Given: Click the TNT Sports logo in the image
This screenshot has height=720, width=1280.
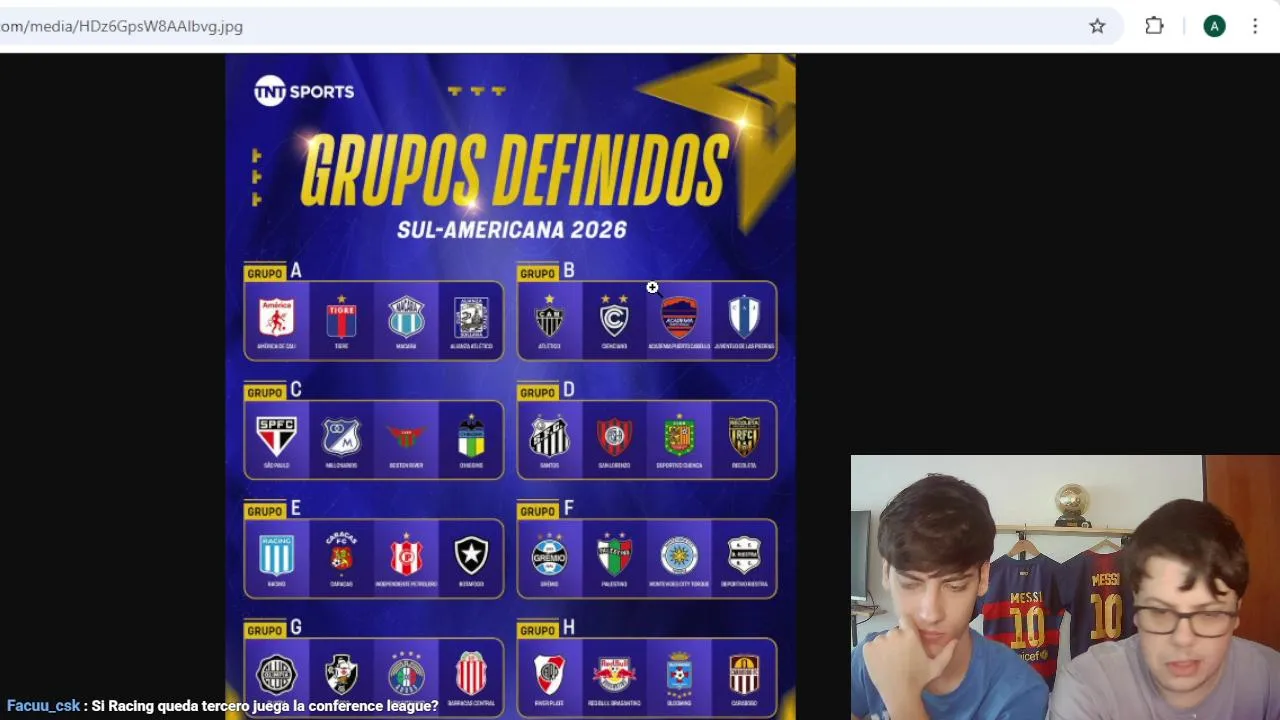Looking at the screenshot, I should (304, 91).
